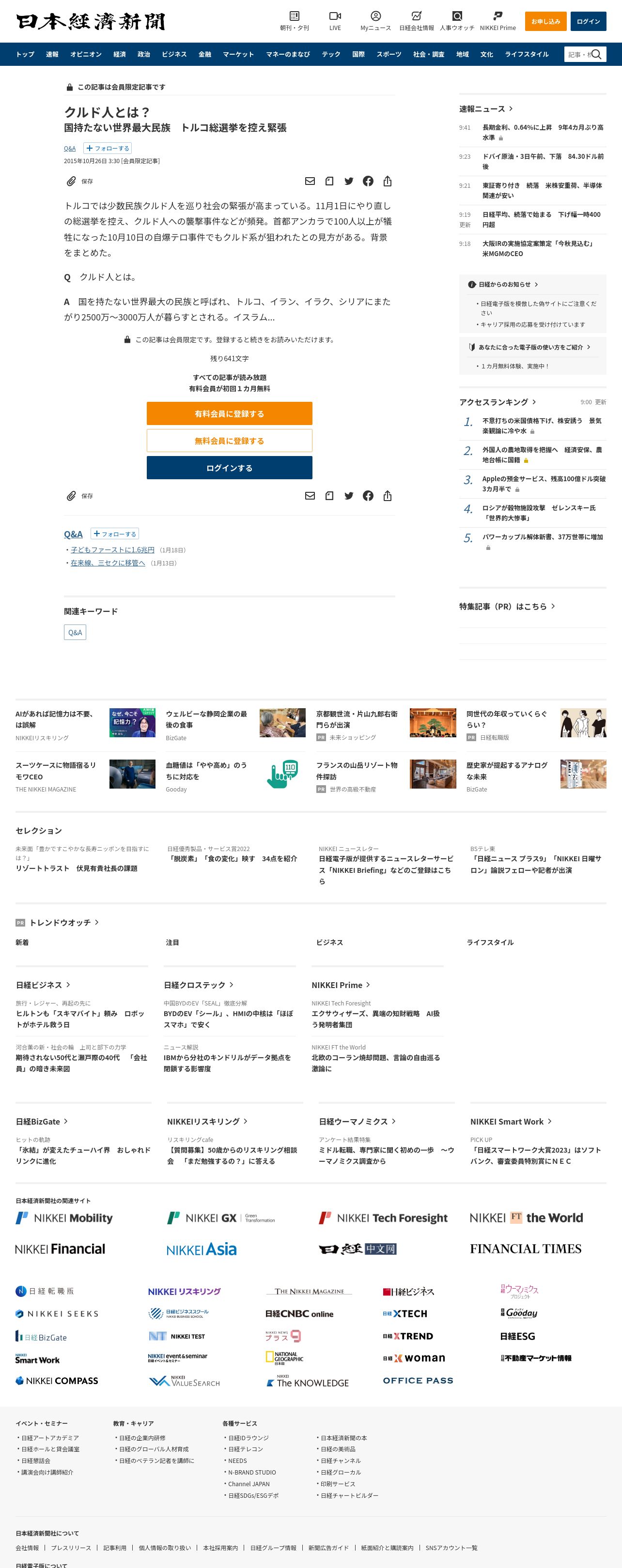This screenshot has height=1568, width=622.
Task: Open the ライフスタイル navigation item
Action: tap(527, 55)
